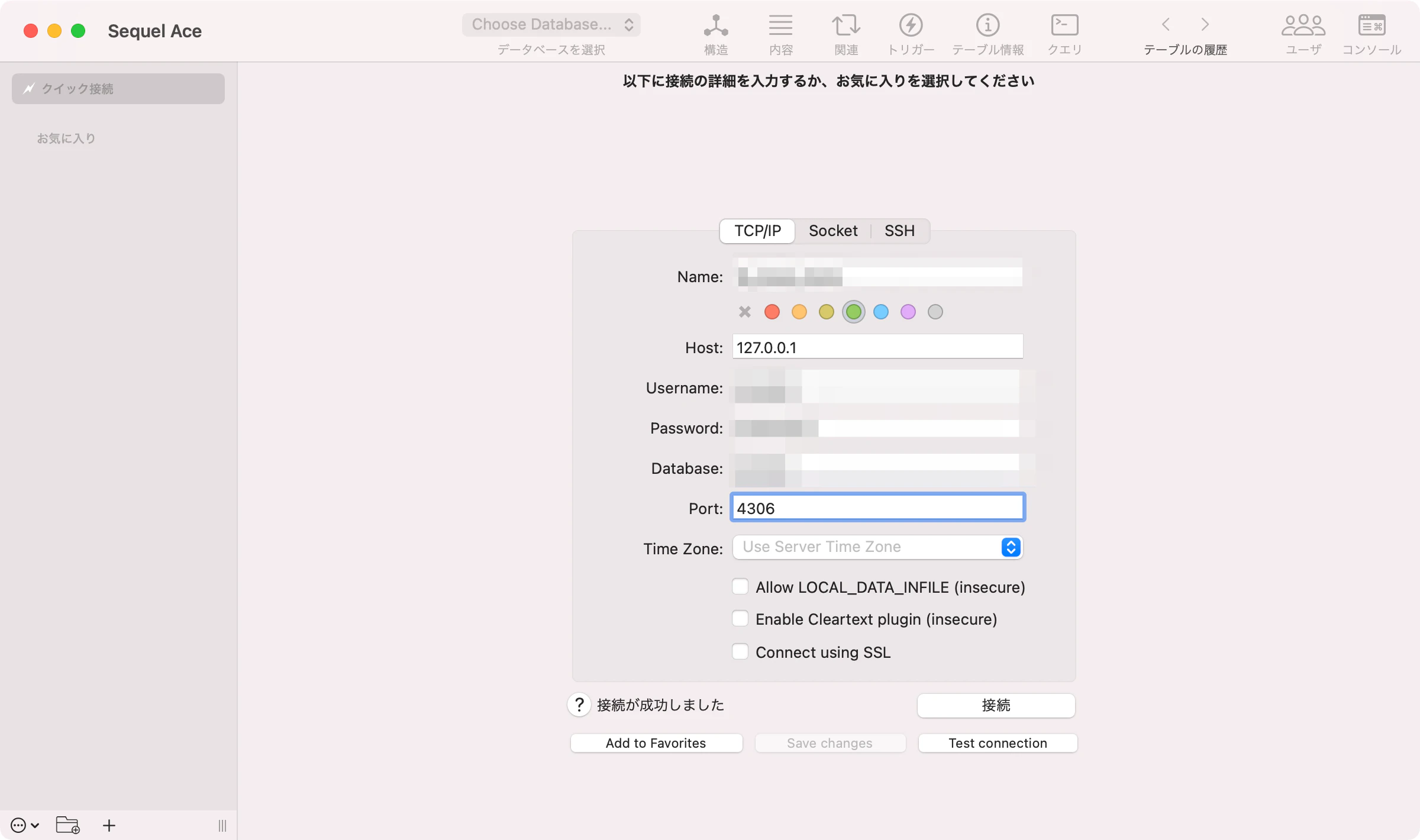Open the ユーザ (Users) manager
Viewport: 1420px width, 840px height.
(1303, 34)
